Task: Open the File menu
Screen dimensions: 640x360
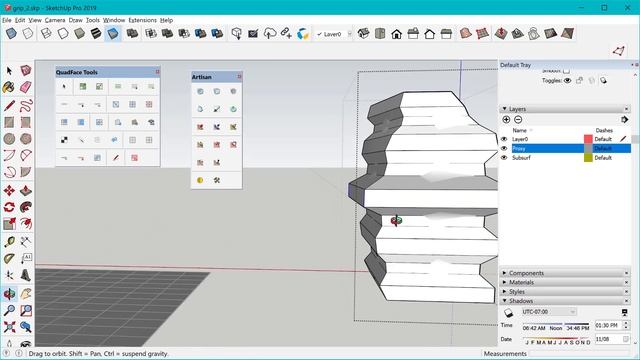Action: pos(7,20)
